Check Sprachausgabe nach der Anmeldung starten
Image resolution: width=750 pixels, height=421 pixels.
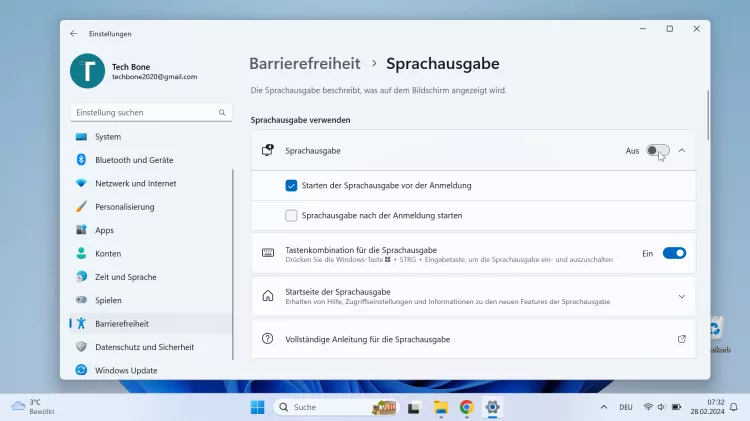pos(291,216)
